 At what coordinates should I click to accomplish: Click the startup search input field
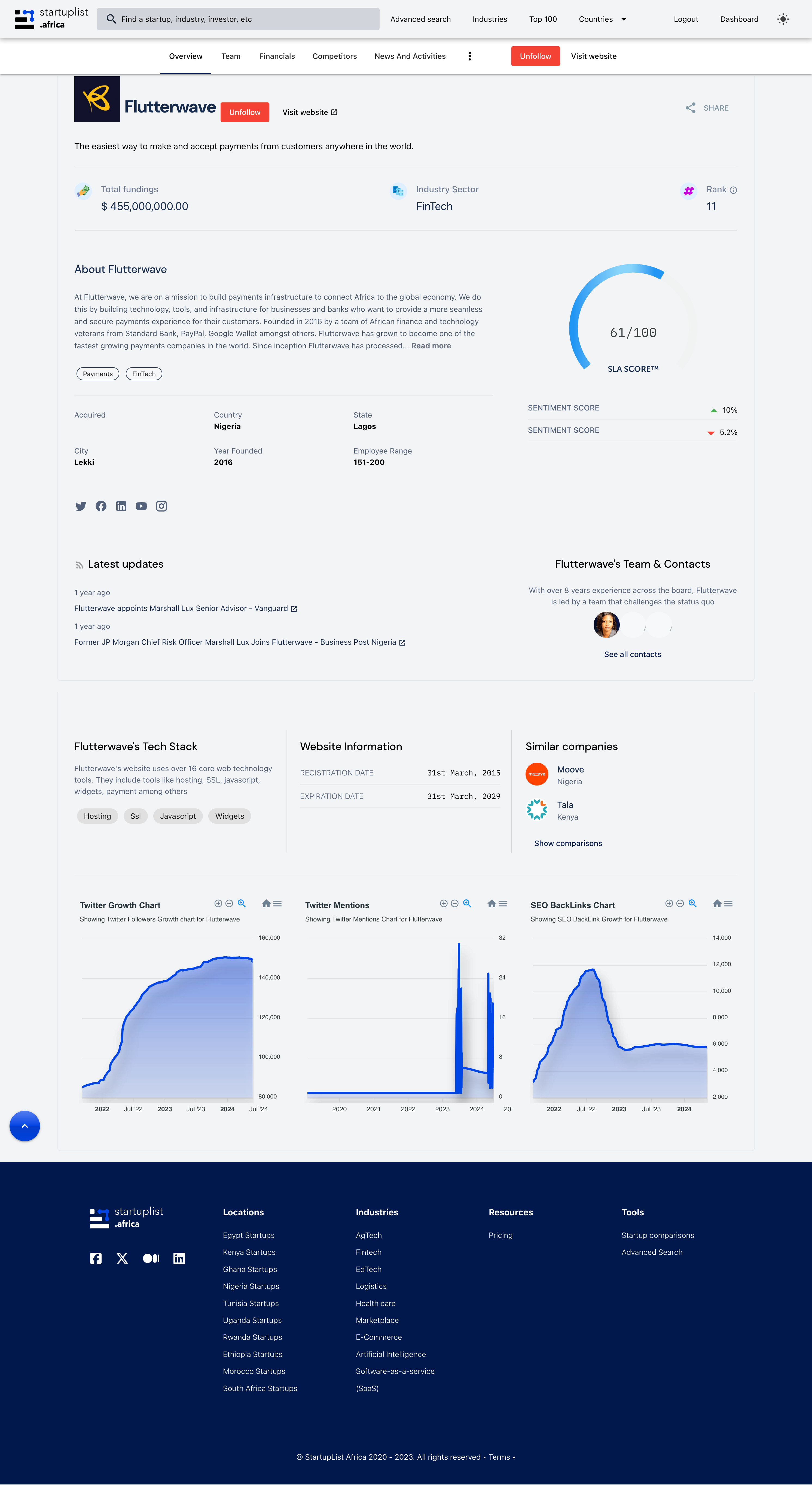(237, 19)
